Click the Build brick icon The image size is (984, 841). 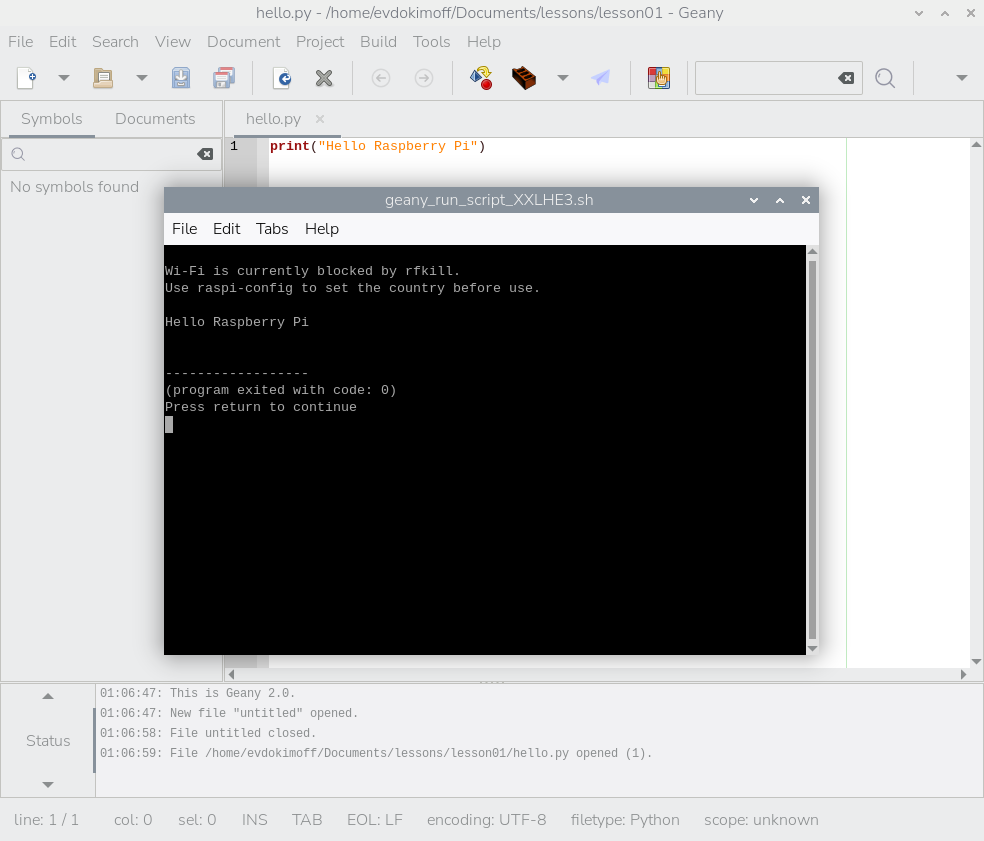click(x=524, y=78)
